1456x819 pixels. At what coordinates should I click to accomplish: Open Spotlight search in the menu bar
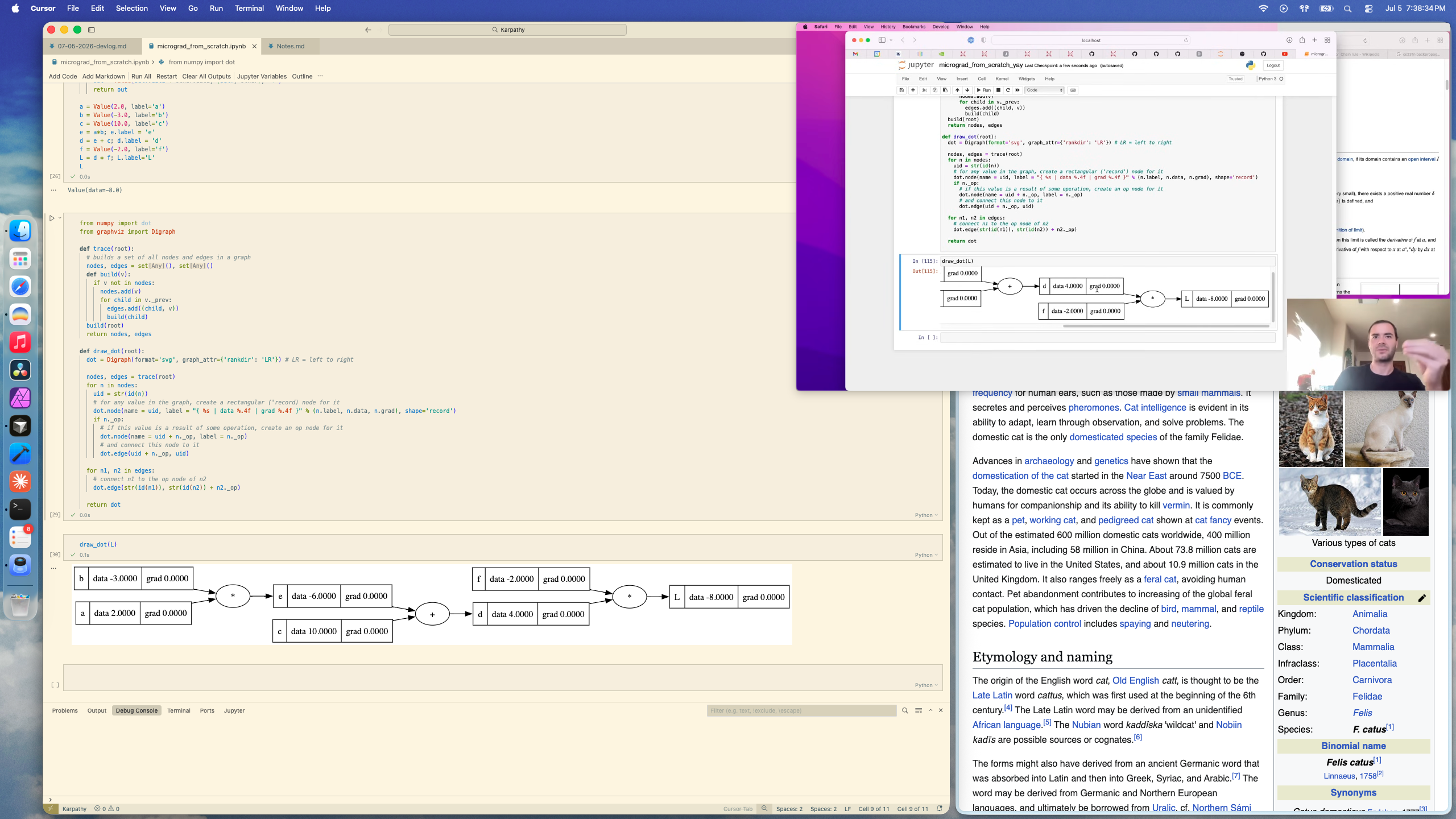(x=1347, y=8)
